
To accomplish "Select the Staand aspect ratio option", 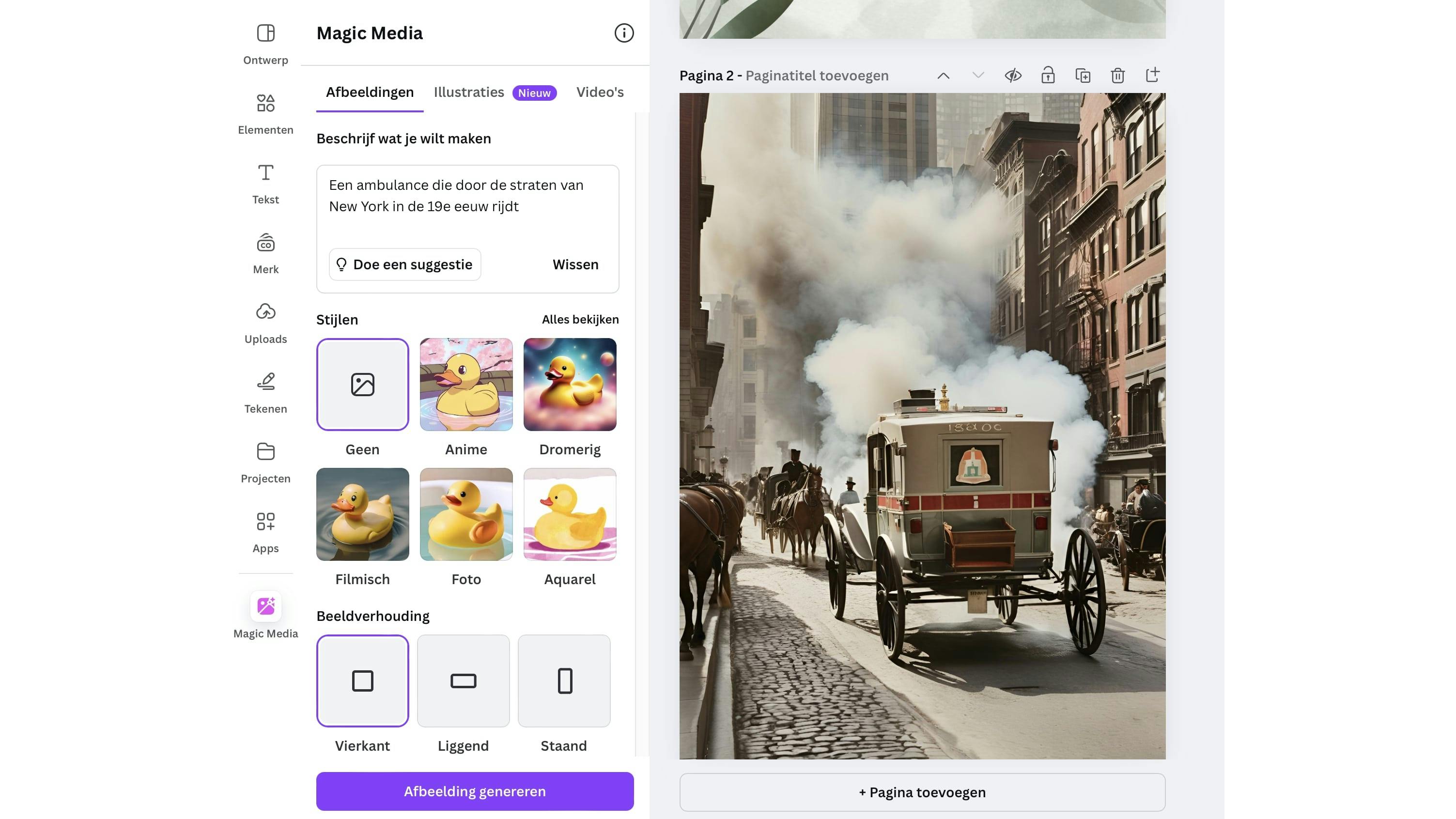I will tap(563, 680).
